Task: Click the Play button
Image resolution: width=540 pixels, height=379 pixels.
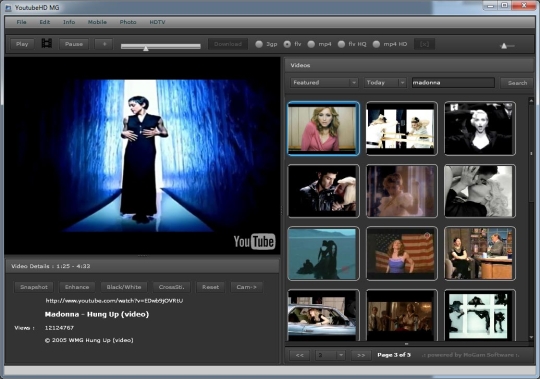Action: pyautogui.click(x=22, y=44)
